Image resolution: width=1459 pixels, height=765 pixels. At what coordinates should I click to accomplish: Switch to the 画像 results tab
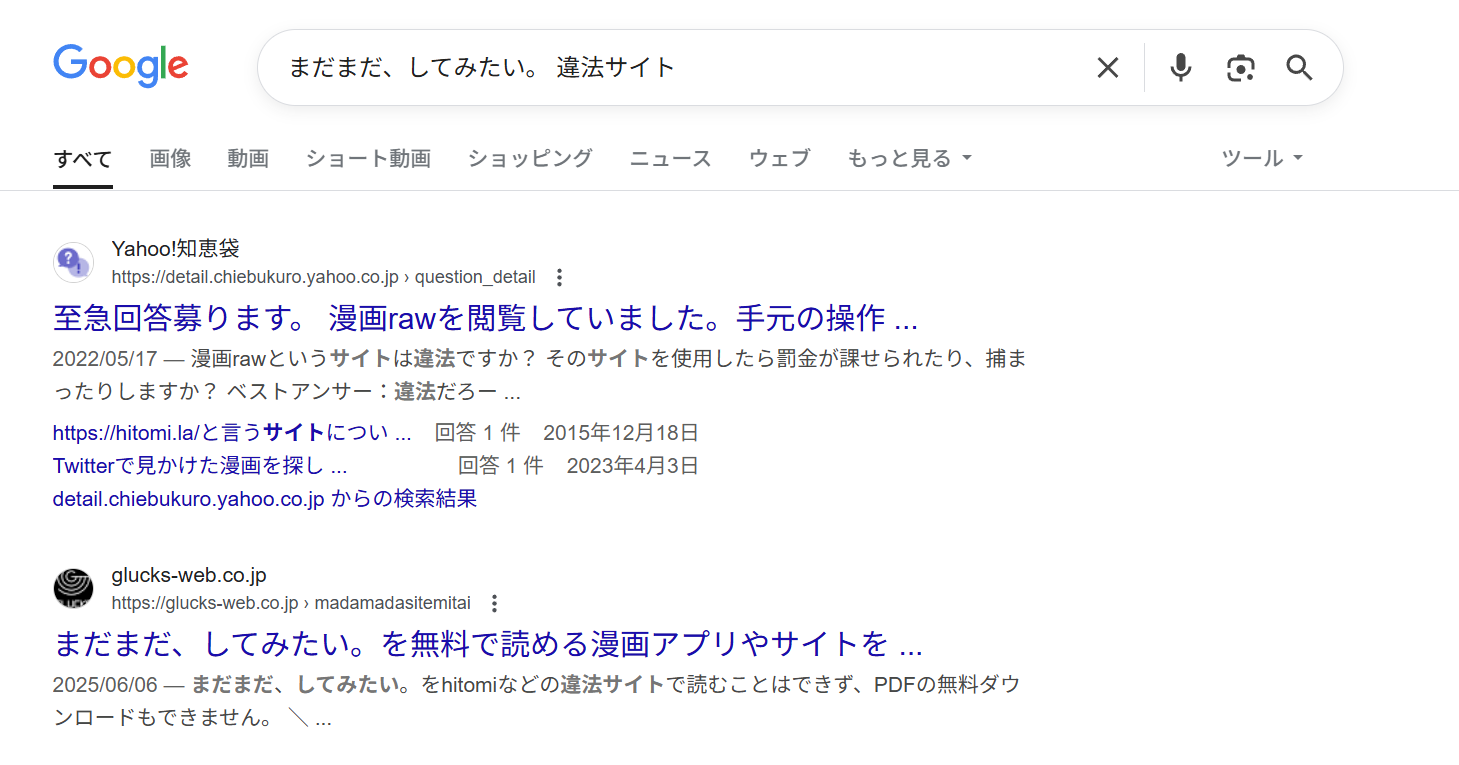[169, 157]
